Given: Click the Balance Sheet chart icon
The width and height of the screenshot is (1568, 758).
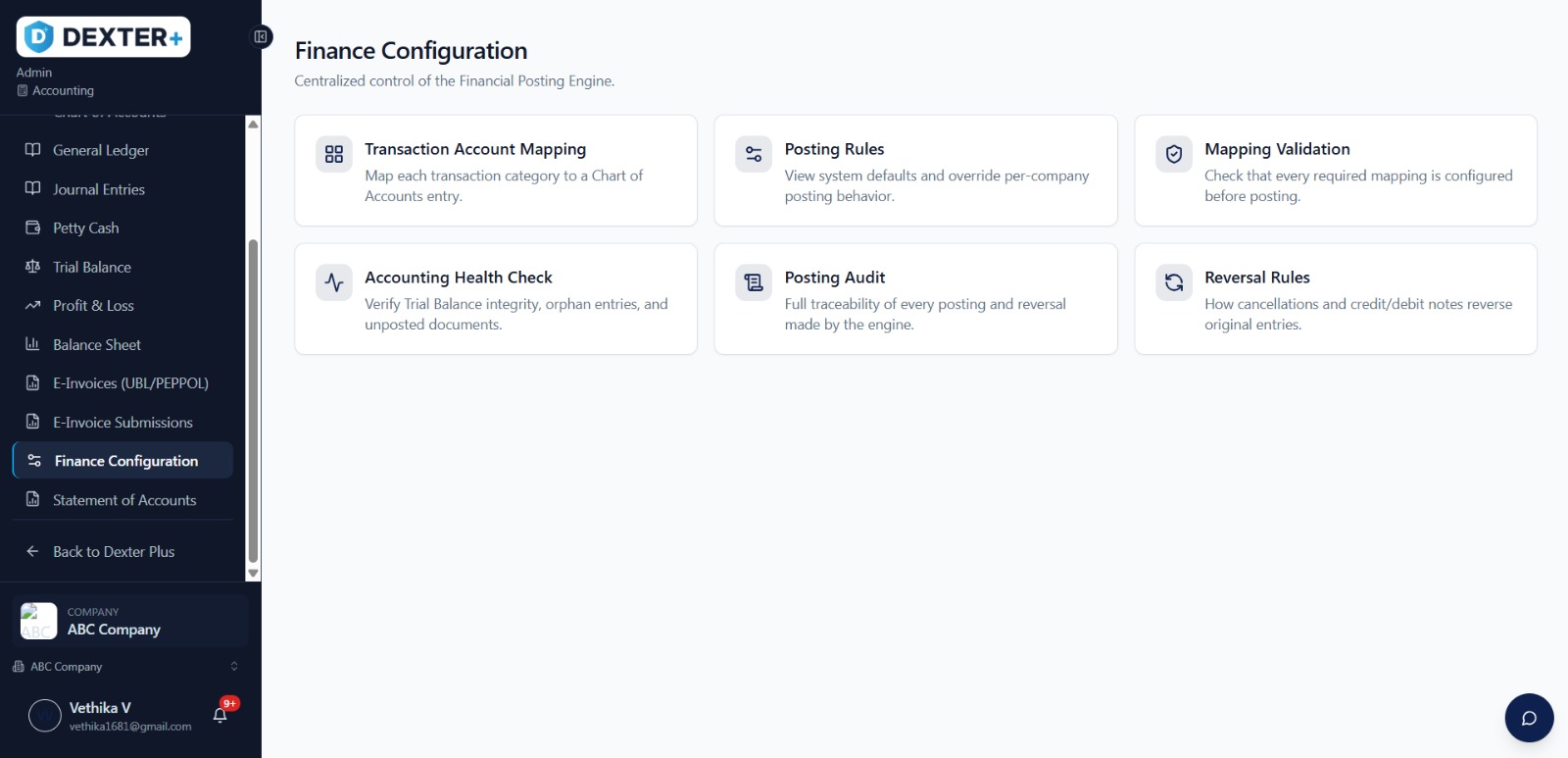Looking at the screenshot, I should (32, 344).
